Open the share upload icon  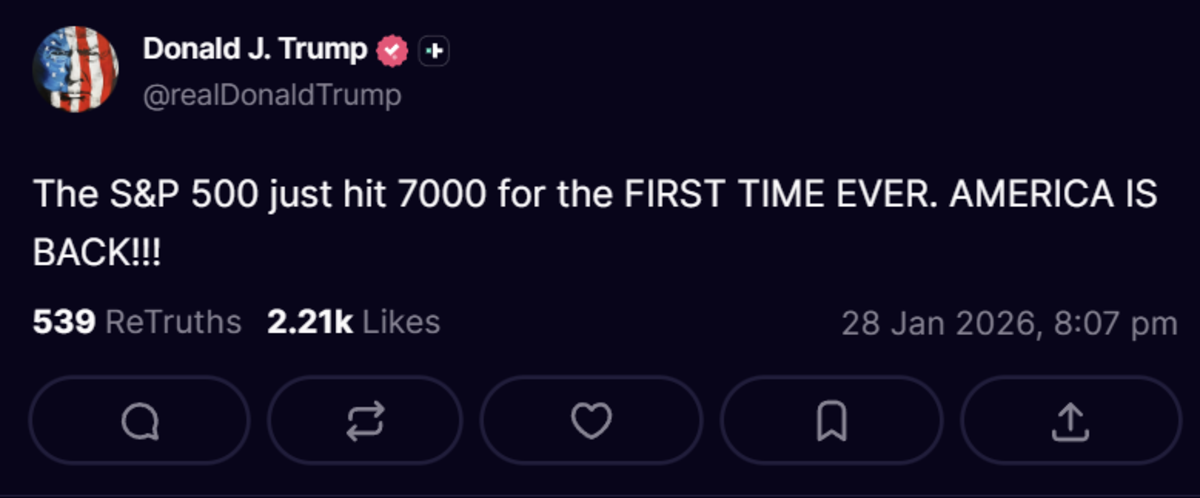1070,422
